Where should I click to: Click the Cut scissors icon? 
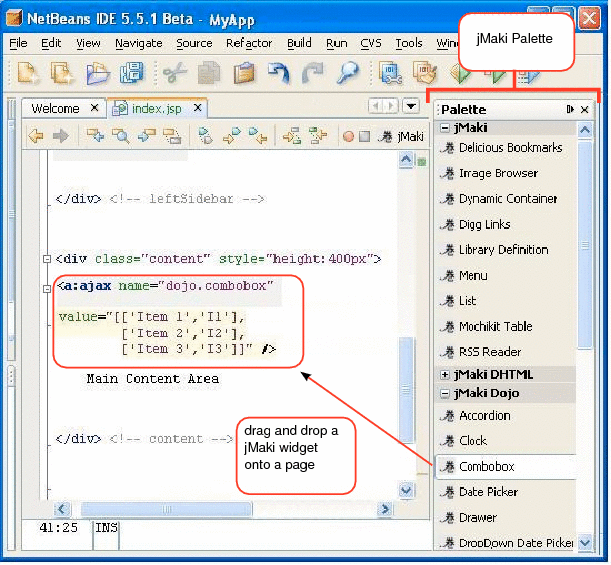point(175,73)
